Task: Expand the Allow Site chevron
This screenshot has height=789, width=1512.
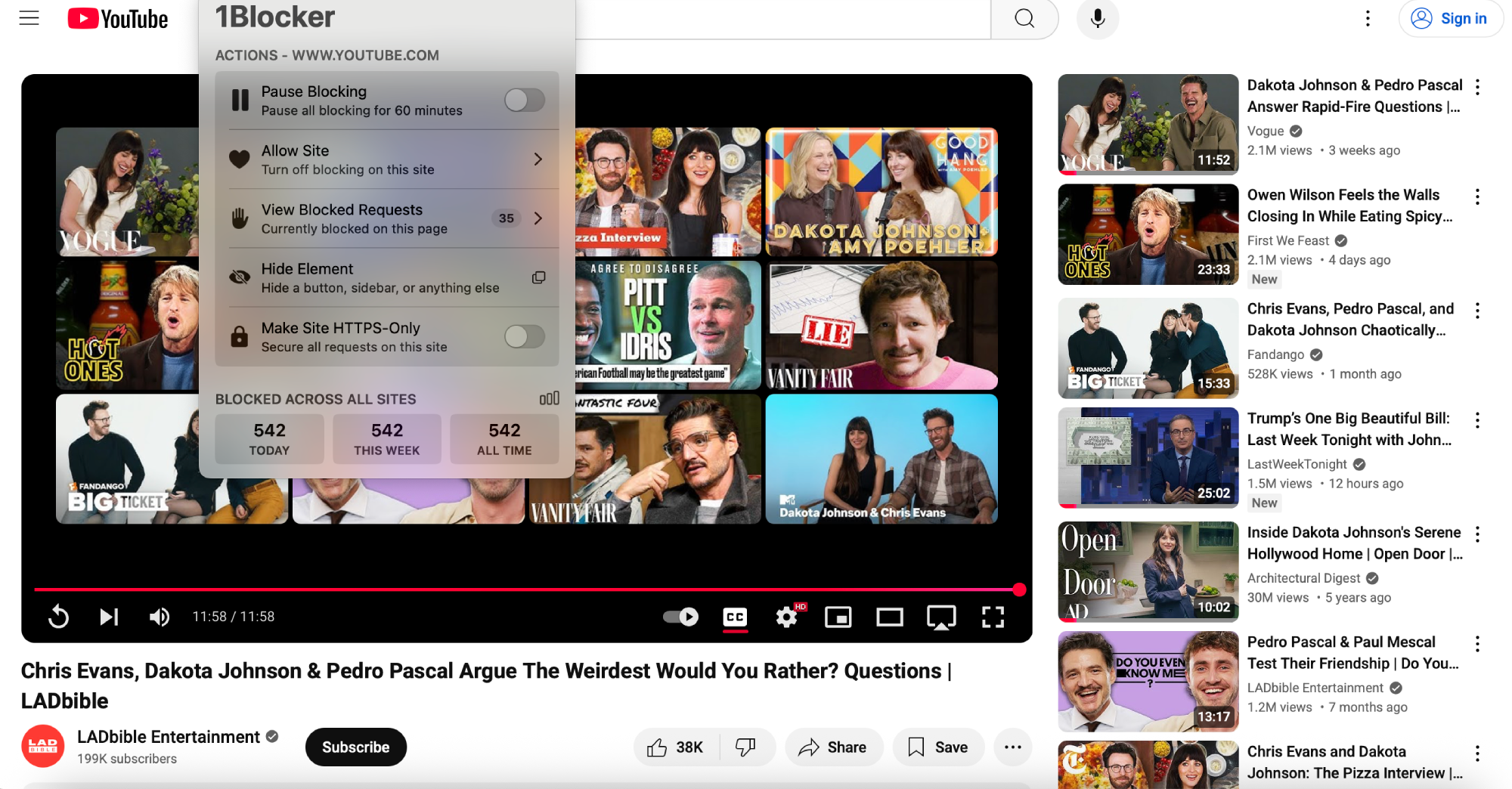Action: 538,159
